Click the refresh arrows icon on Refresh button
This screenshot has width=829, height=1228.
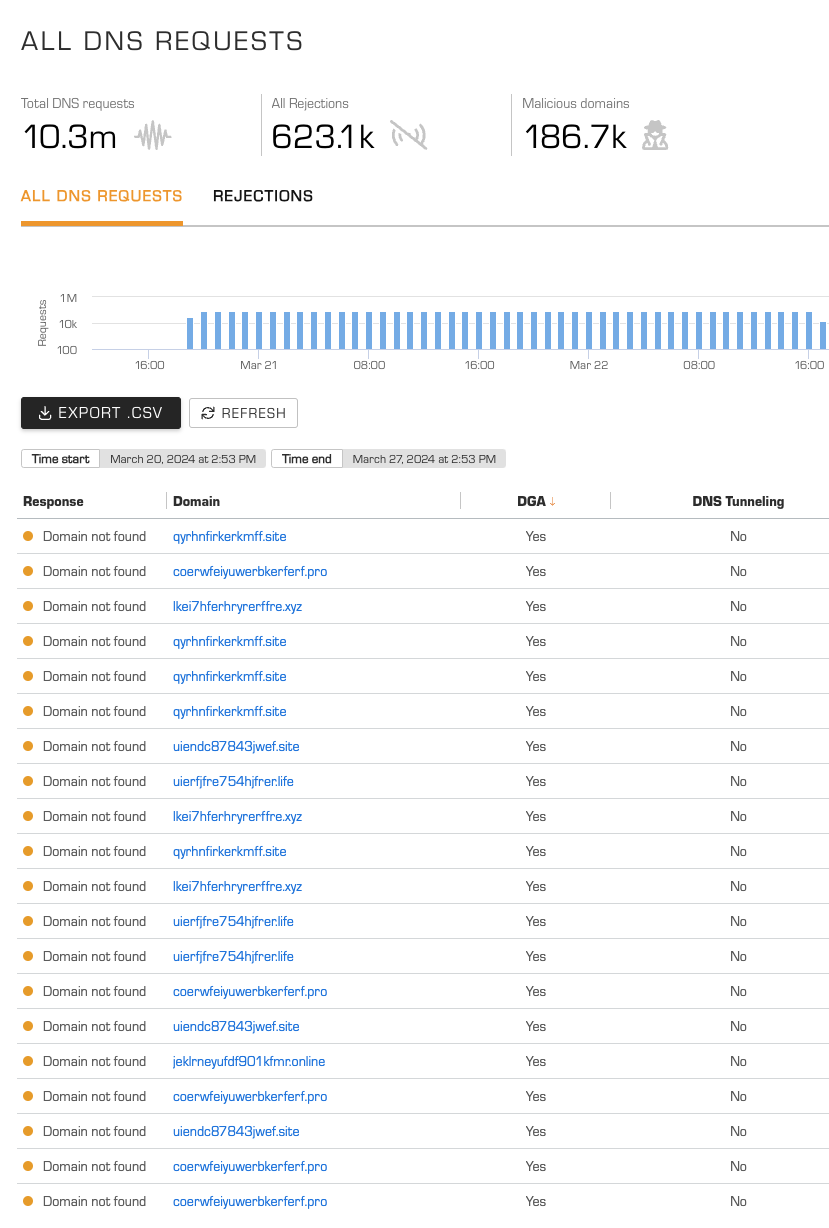[x=208, y=413]
